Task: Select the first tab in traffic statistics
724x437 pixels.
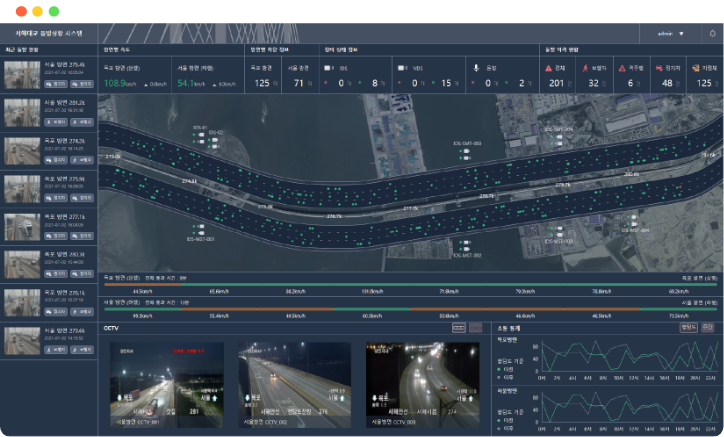Action: click(688, 327)
